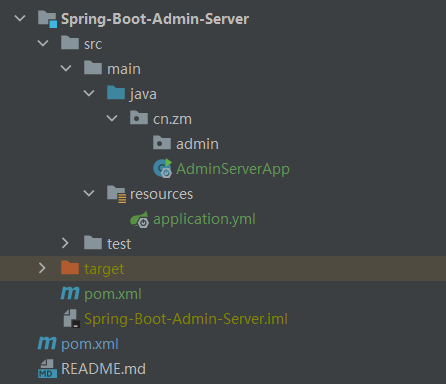Viewport: 446px width, 384px height.
Task: Select the resources folder label
Action: 161,194
